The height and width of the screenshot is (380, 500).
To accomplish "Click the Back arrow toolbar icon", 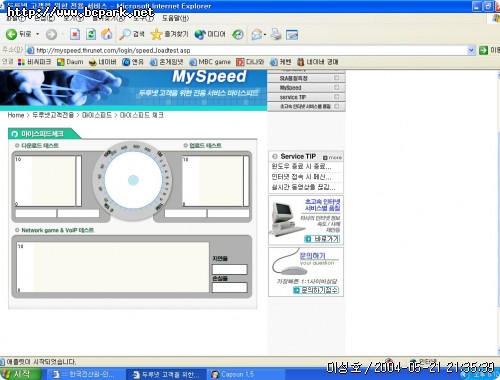I will click(11, 34).
